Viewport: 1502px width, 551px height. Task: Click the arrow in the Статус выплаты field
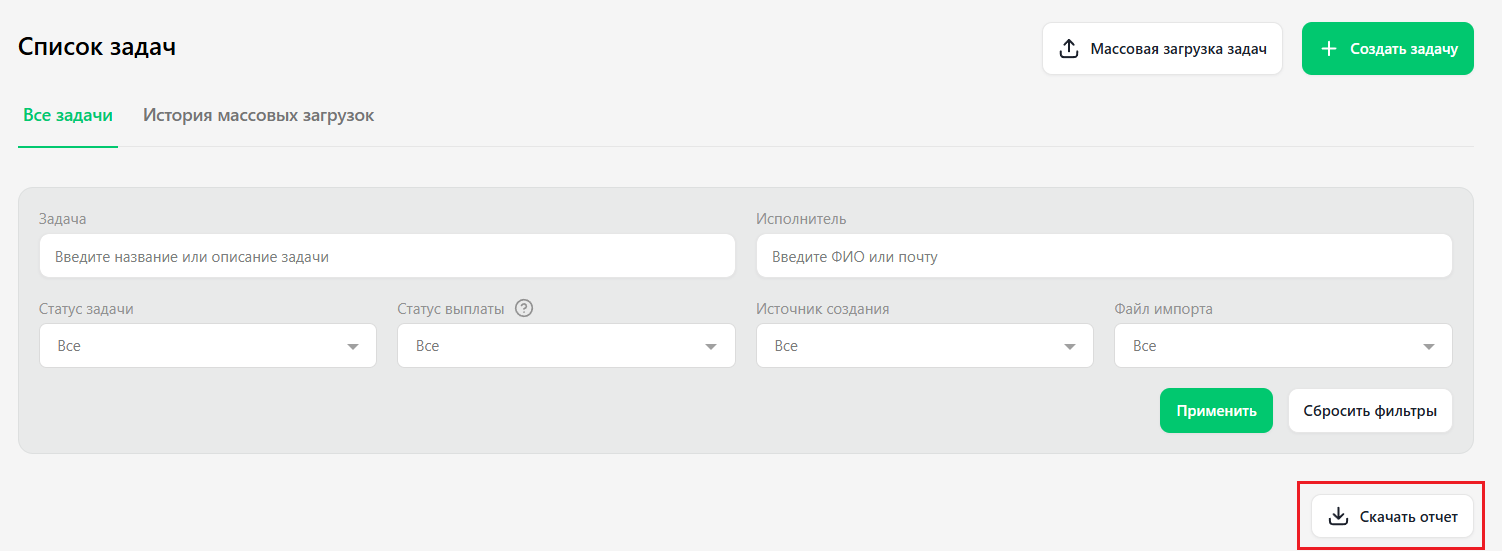711,347
